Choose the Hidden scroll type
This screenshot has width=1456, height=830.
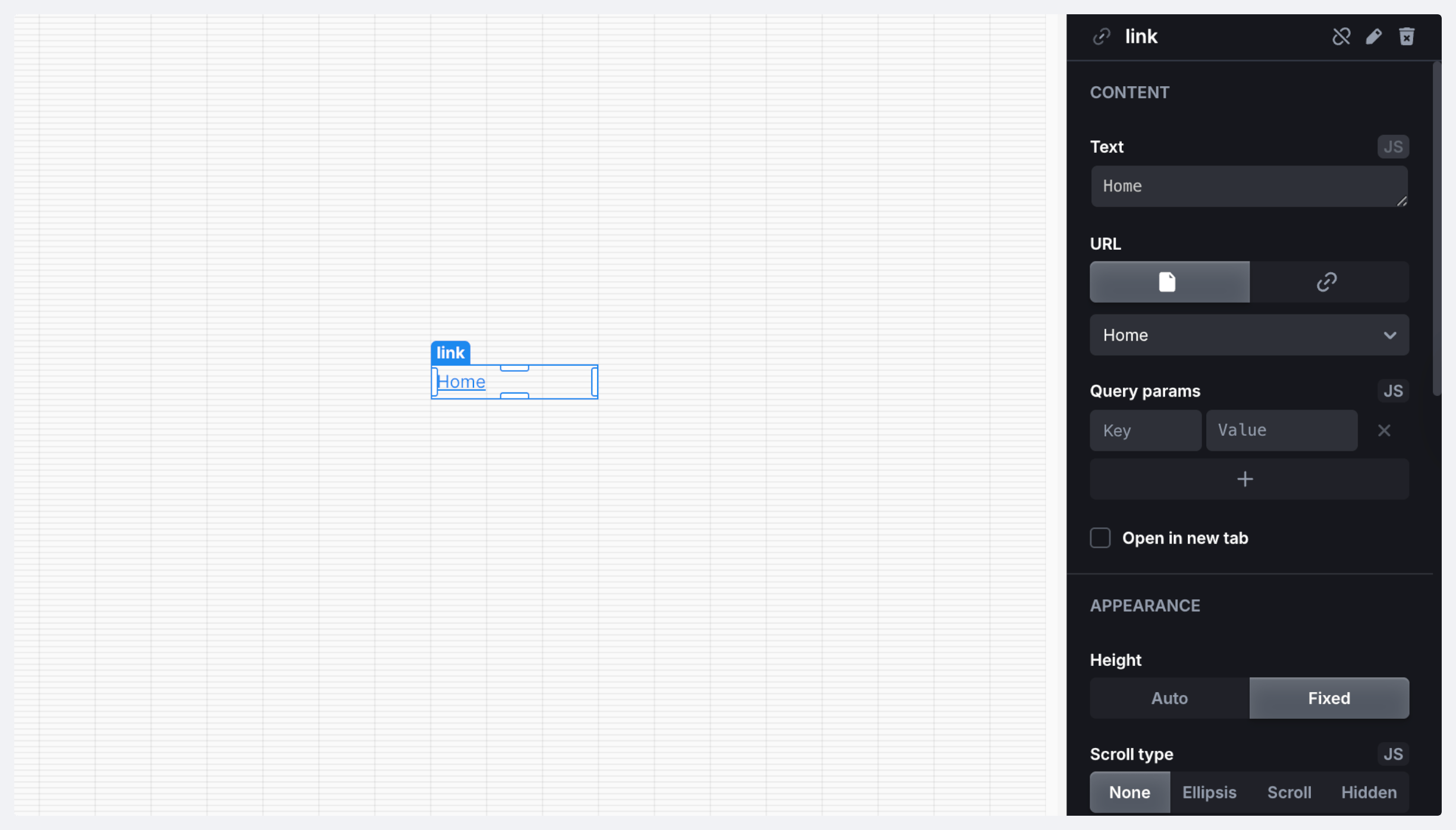point(1369,793)
